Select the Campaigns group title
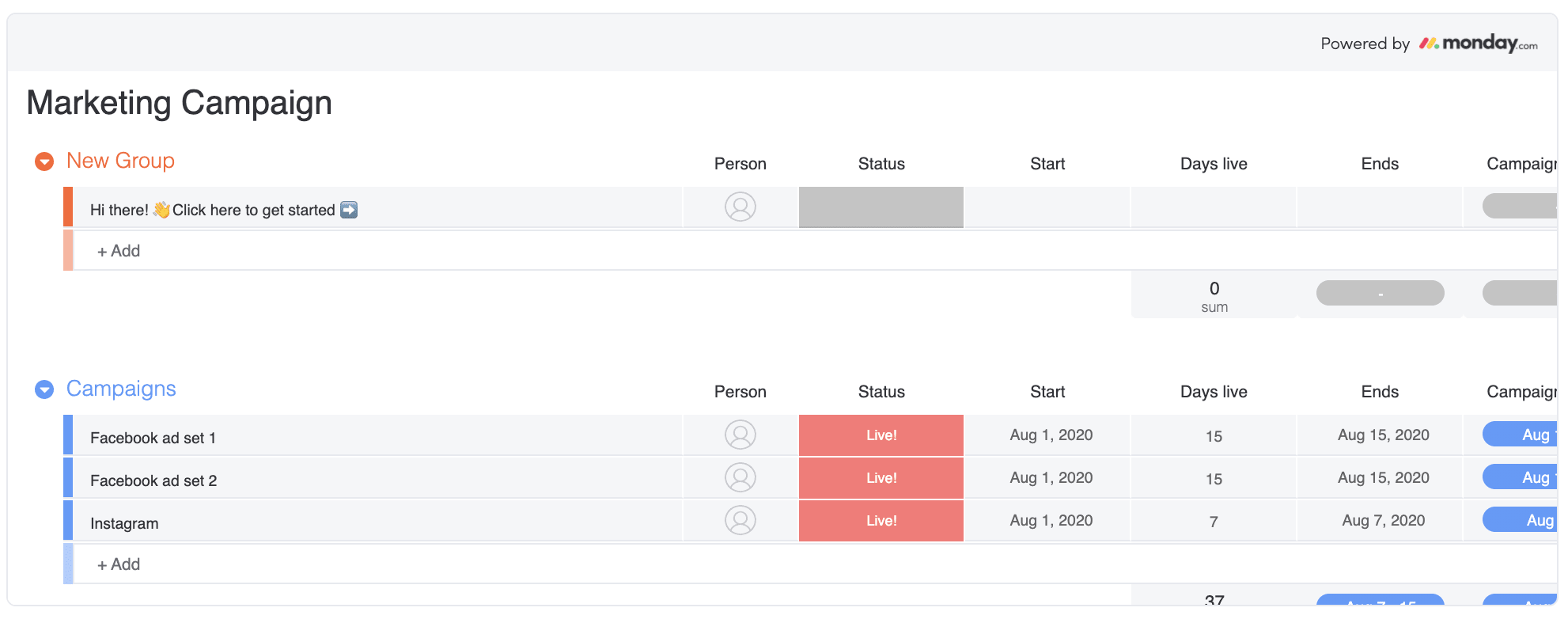 coord(121,389)
